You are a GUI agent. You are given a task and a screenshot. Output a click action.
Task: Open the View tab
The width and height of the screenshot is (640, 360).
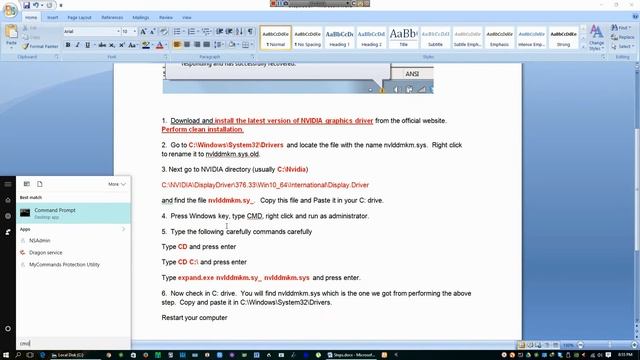187,18
